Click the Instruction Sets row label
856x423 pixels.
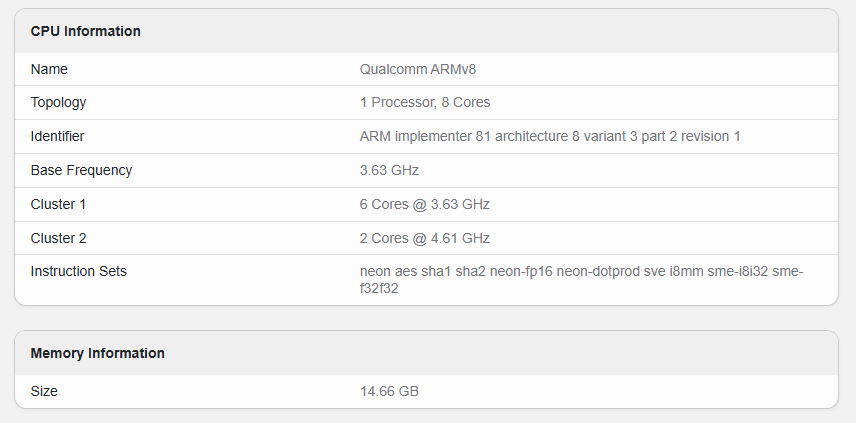click(79, 271)
